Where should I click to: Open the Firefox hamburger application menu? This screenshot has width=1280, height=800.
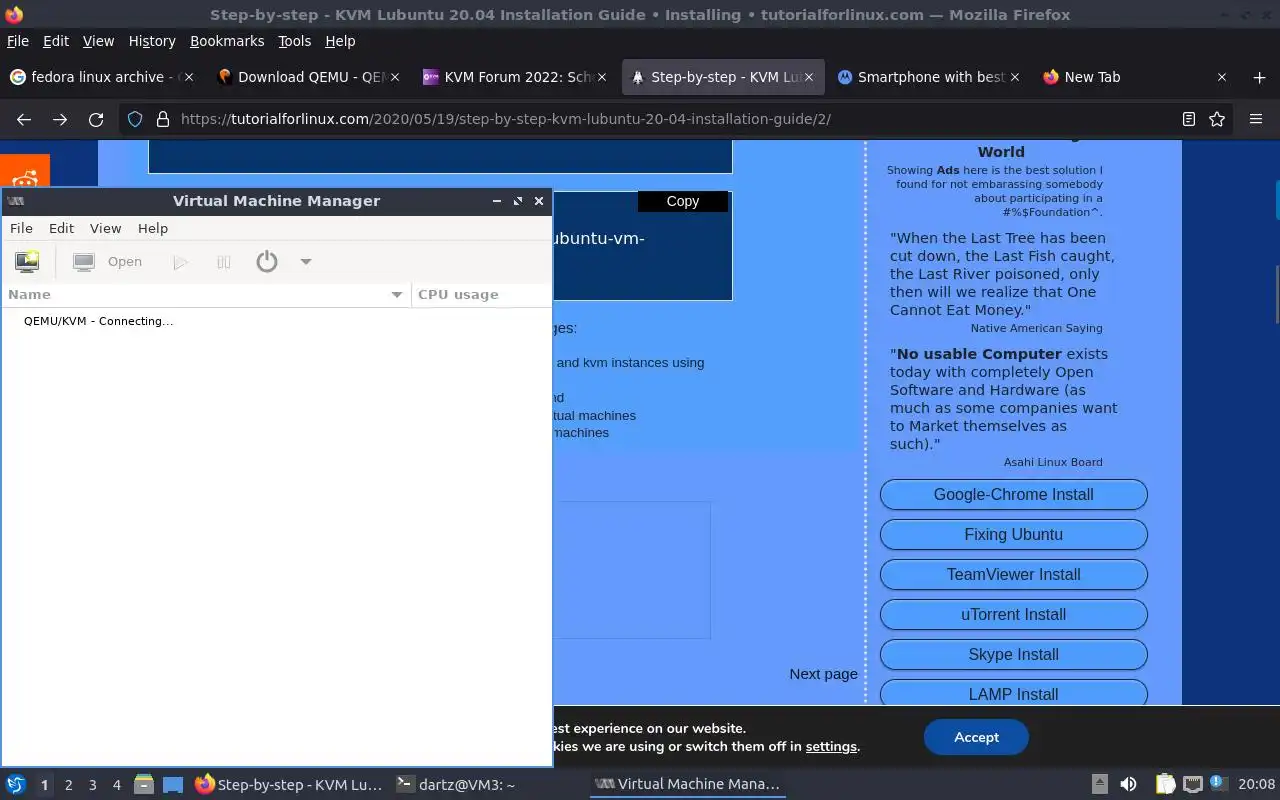1256,119
